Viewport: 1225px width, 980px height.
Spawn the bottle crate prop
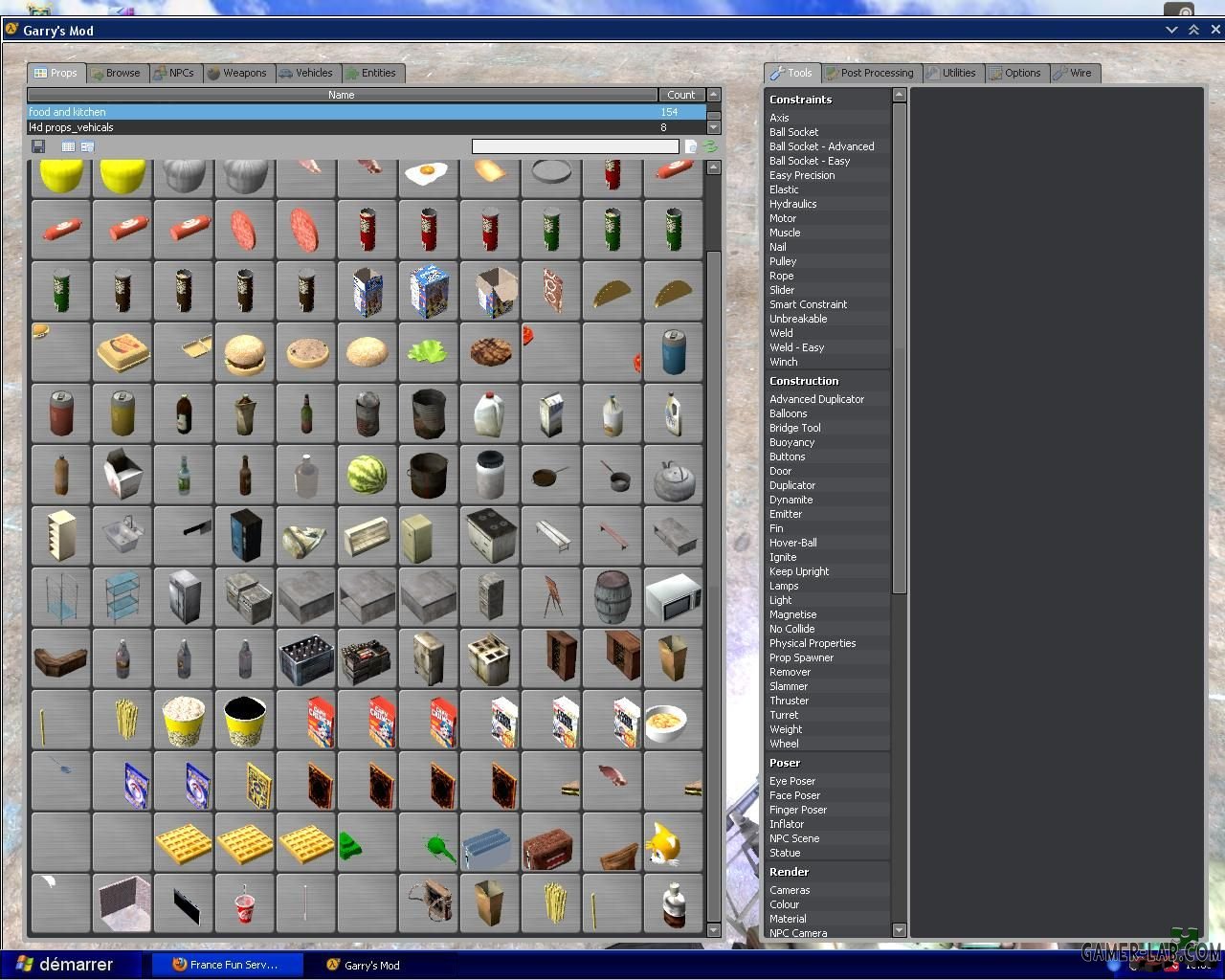point(305,658)
